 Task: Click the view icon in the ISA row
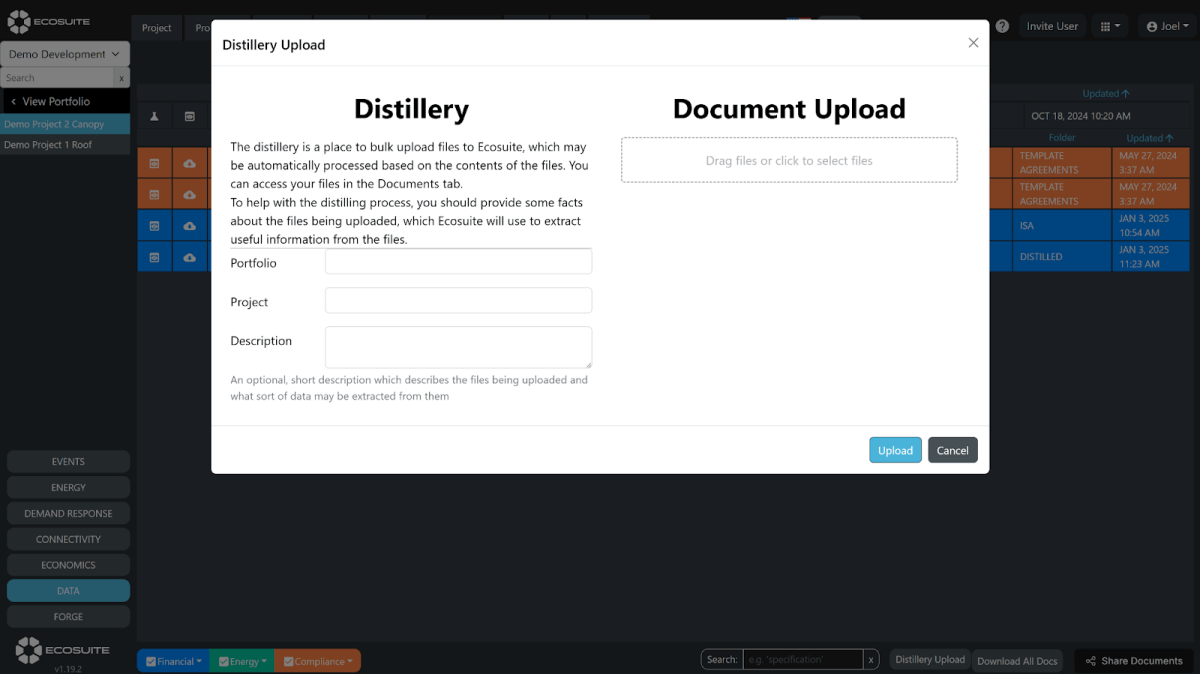click(155, 226)
